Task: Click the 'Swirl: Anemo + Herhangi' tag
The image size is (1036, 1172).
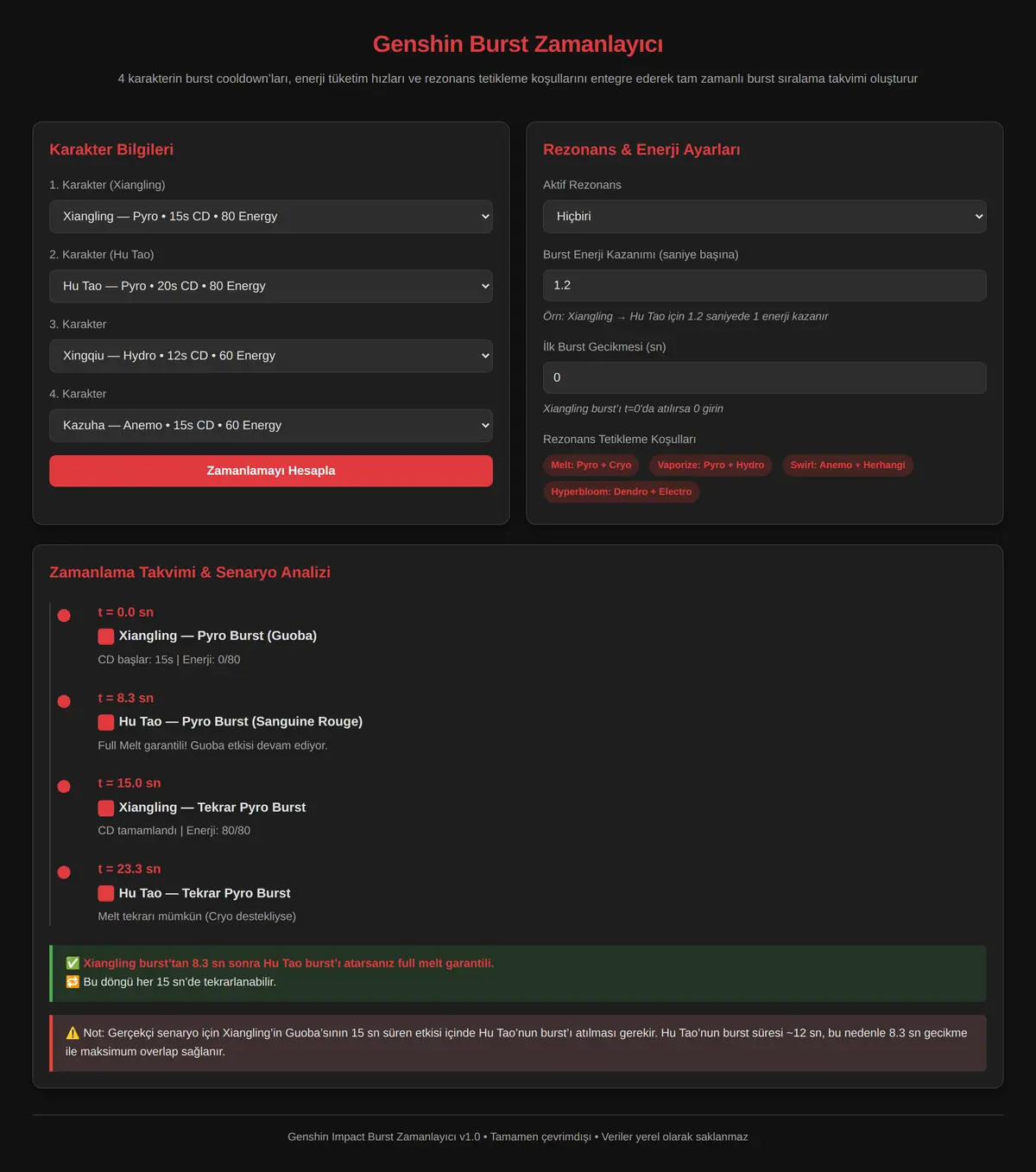Action: click(x=848, y=465)
